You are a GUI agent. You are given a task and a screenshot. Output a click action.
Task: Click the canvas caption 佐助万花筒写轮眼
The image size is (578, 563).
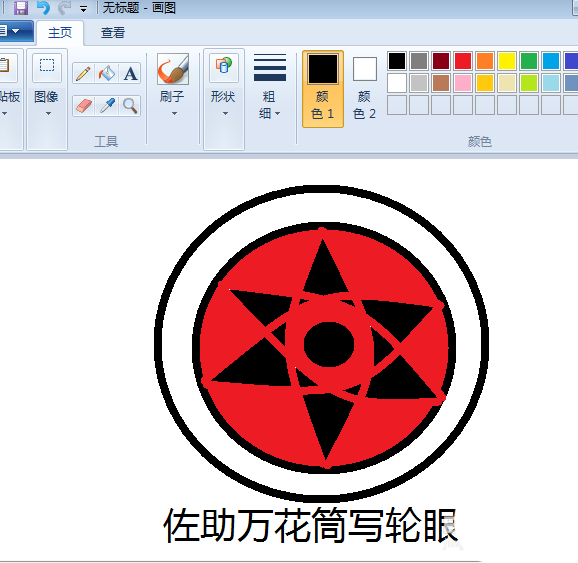pos(310,525)
